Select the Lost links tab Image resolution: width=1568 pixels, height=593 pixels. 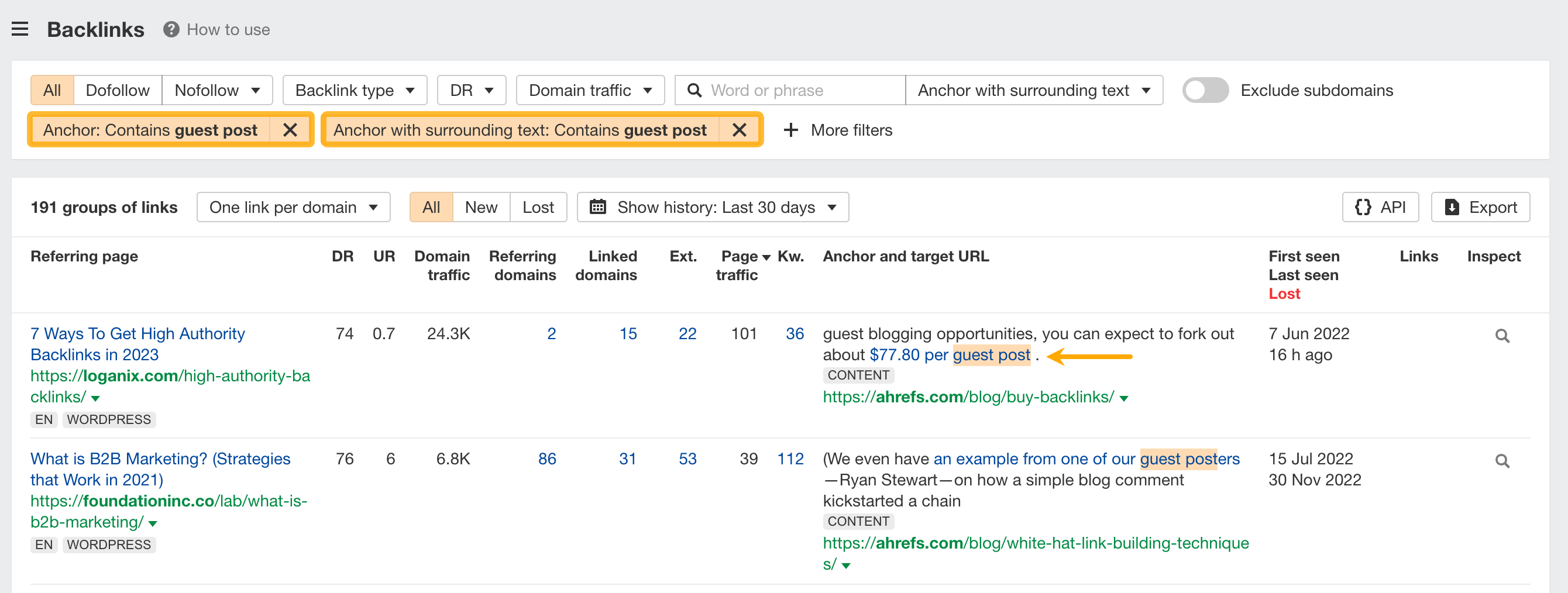(538, 208)
